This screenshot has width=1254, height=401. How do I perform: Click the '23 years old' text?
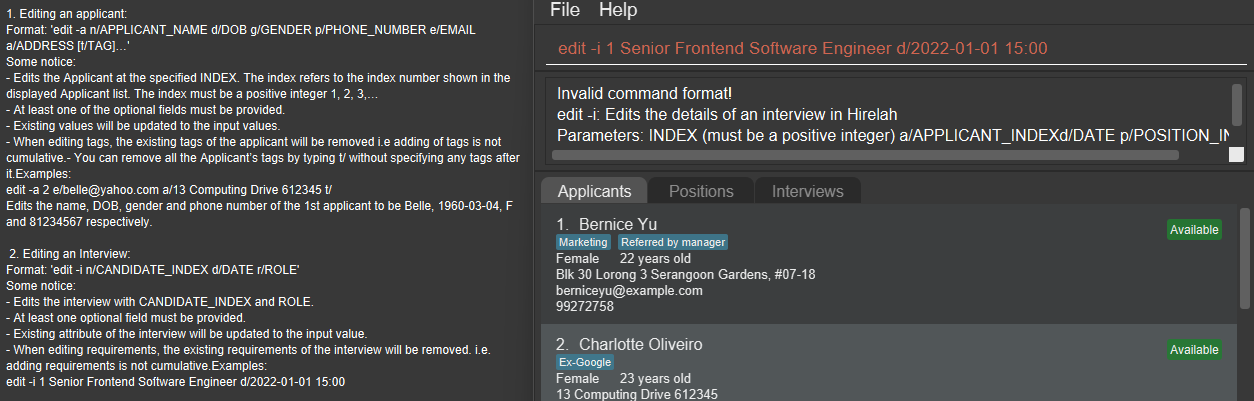click(x=654, y=378)
